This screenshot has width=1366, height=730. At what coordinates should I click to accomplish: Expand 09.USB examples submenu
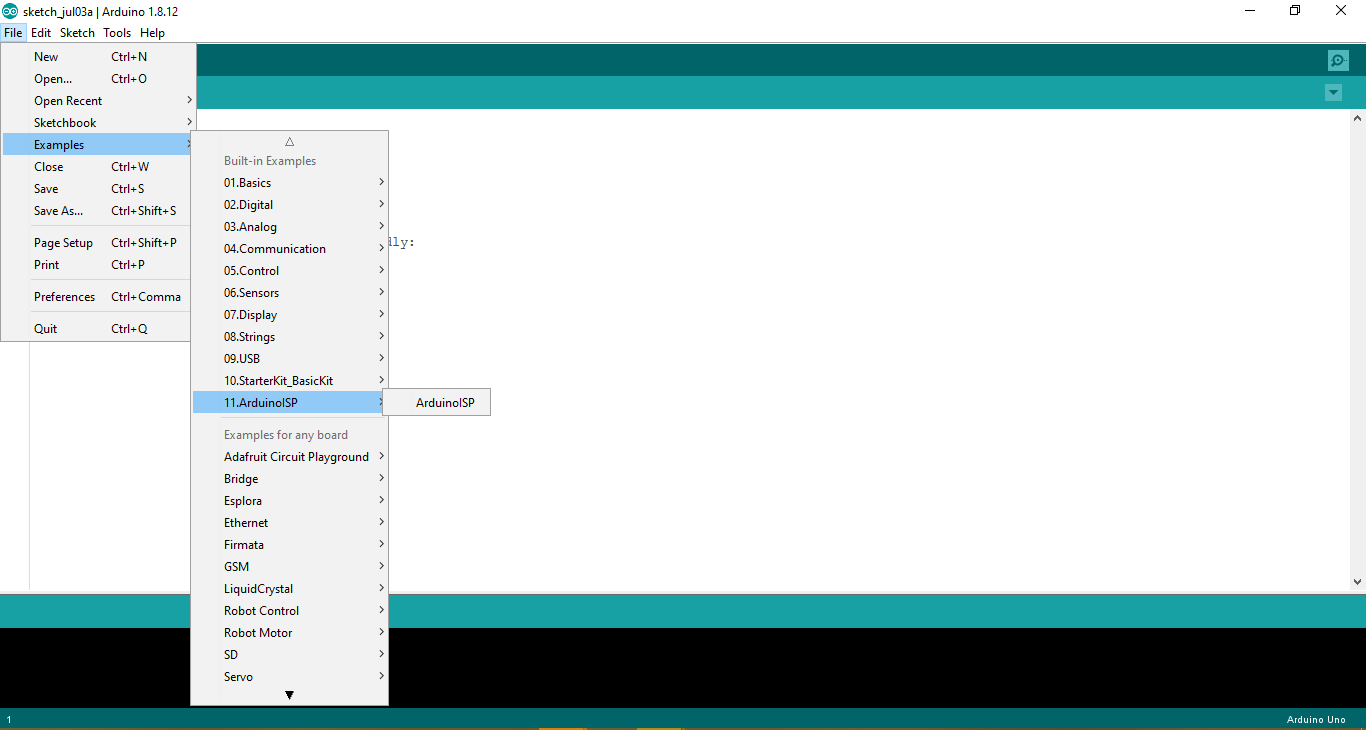290,359
